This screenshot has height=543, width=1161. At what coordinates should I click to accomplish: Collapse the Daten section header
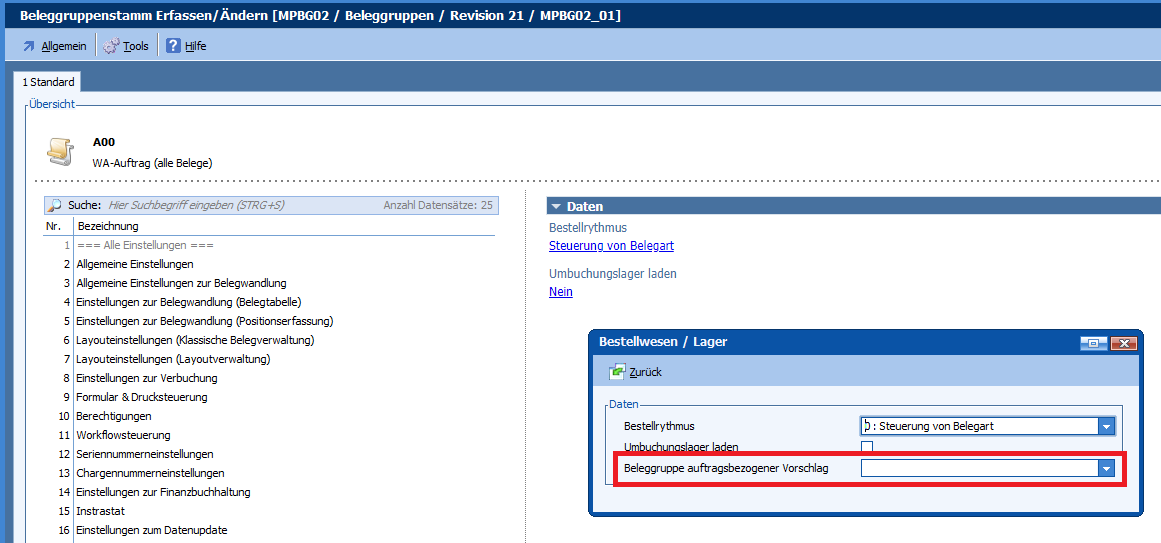557,206
